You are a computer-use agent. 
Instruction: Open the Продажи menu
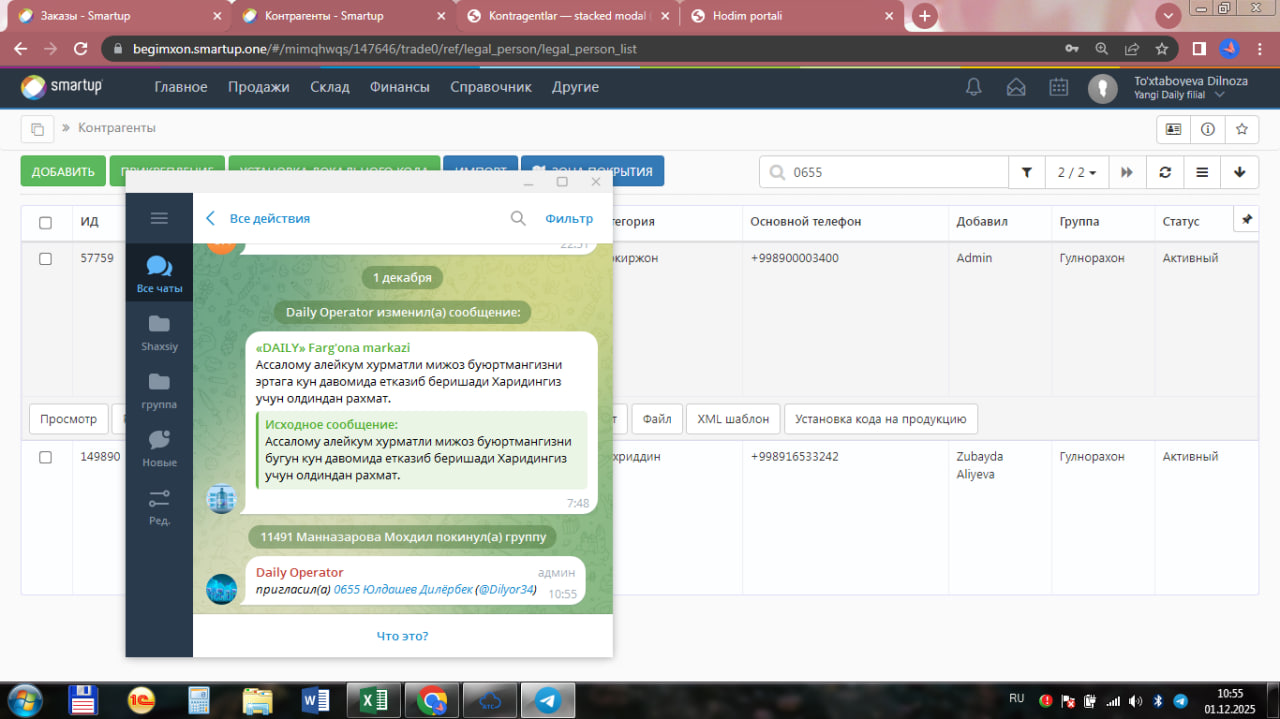[258, 87]
